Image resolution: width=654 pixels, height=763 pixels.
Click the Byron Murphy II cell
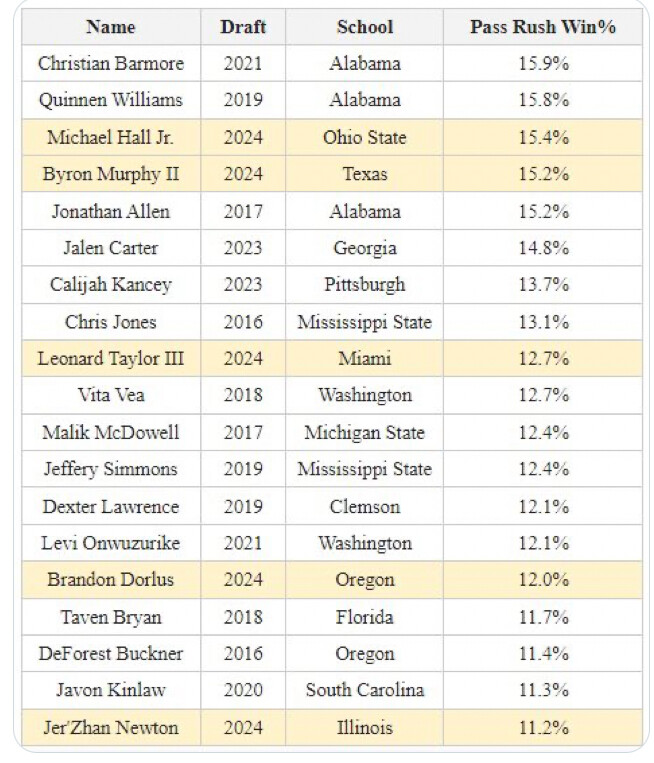(110, 174)
